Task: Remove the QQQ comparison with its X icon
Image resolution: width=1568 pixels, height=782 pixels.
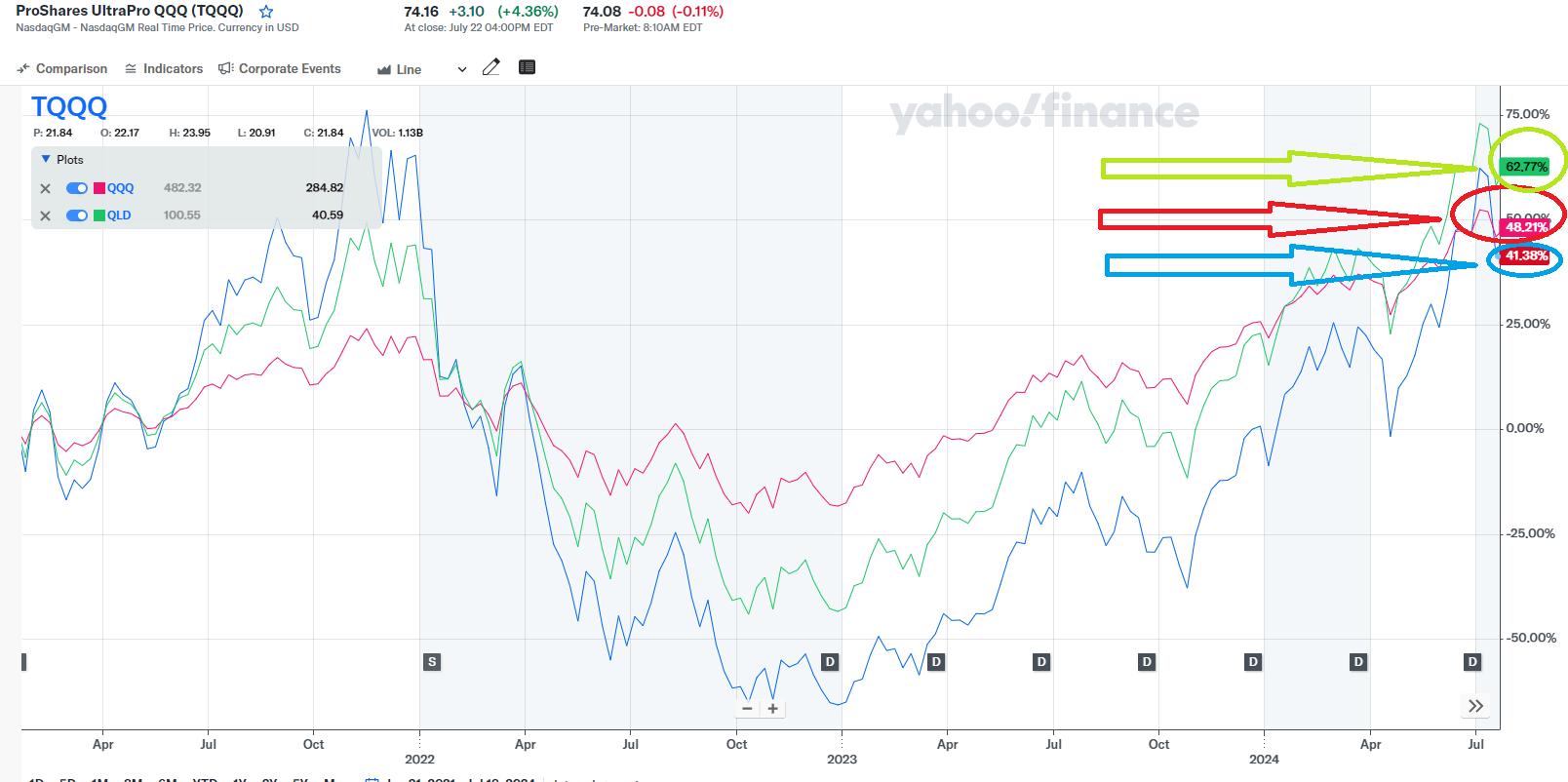Action: click(x=44, y=187)
